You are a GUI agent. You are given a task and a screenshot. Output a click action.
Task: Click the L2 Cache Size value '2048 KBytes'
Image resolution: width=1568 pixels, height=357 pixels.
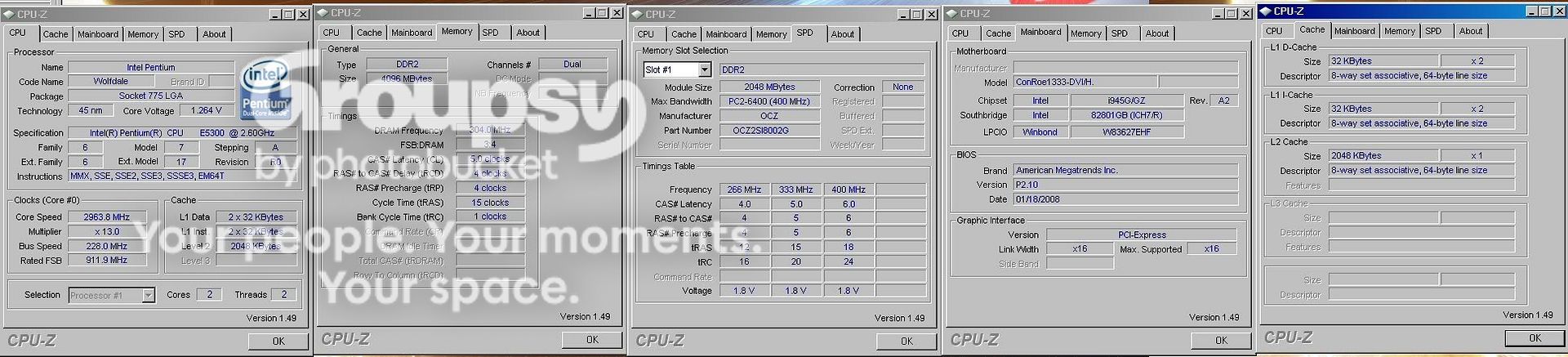[1383, 155]
